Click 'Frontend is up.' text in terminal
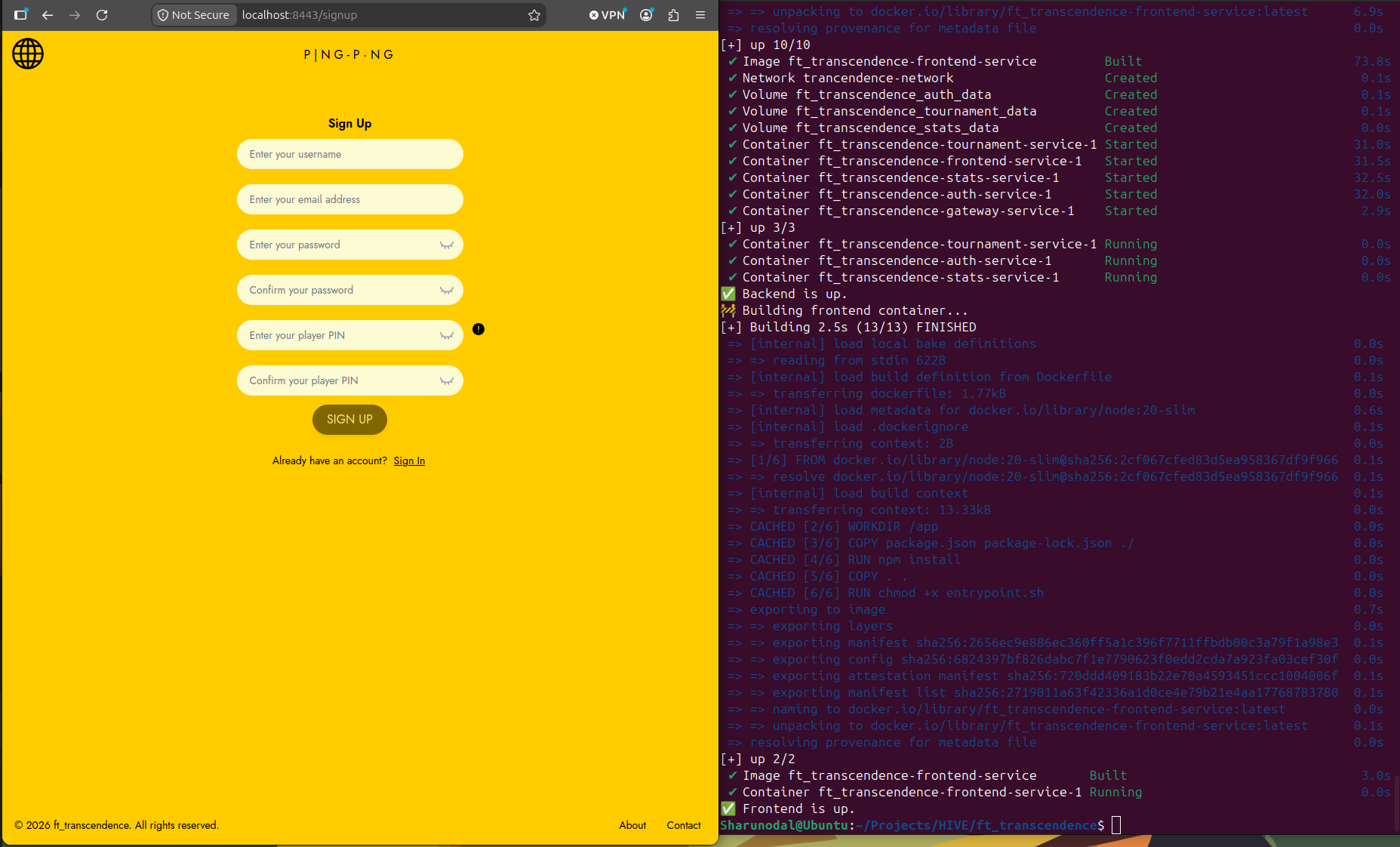The height and width of the screenshot is (847, 1400). tap(798, 808)
